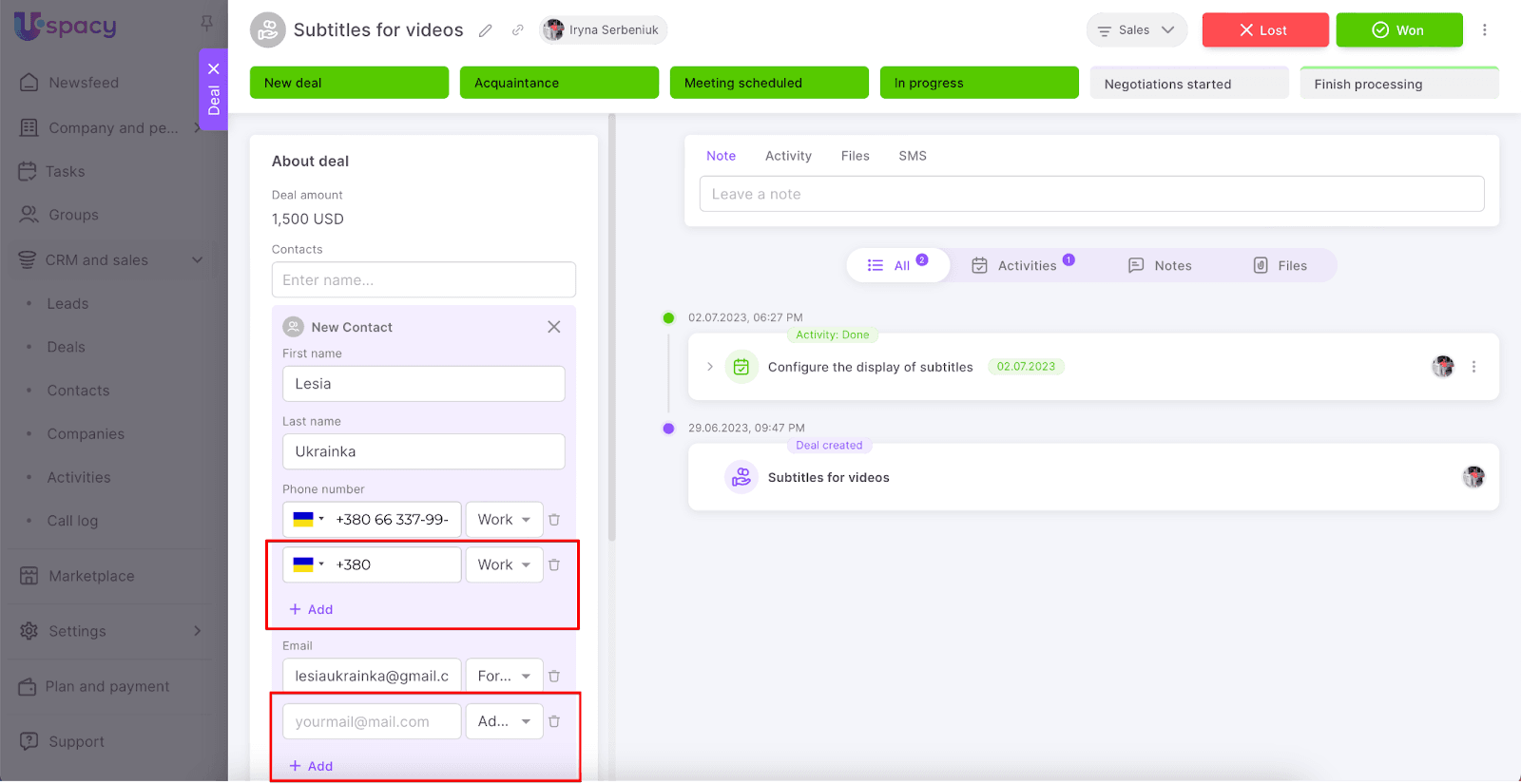Open the three-dot menu on subtitles activity
1521x784 pixels.
(1473, 367)
